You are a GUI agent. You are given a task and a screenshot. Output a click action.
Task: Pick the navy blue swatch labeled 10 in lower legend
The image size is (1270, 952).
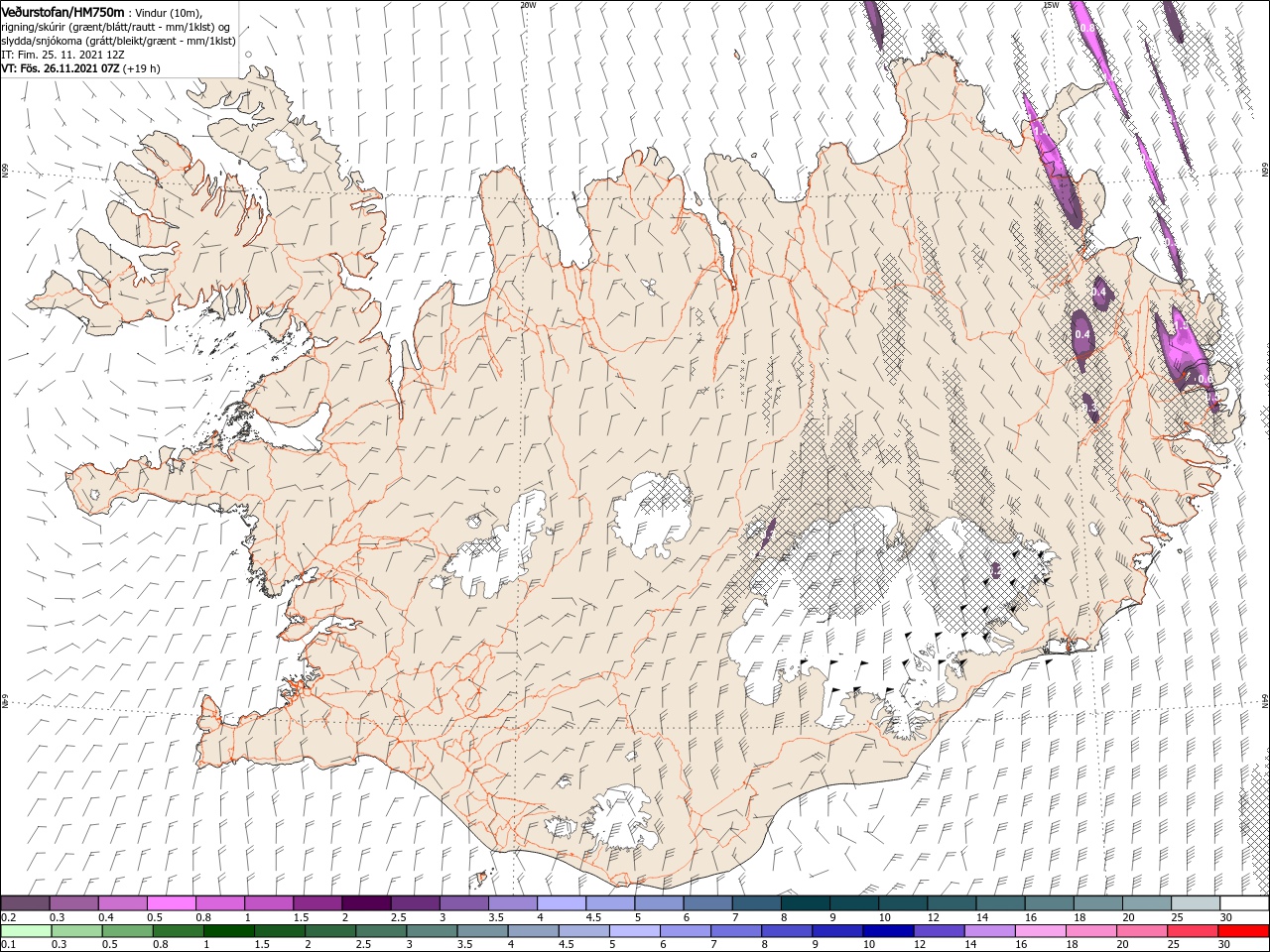click(887, 931)
